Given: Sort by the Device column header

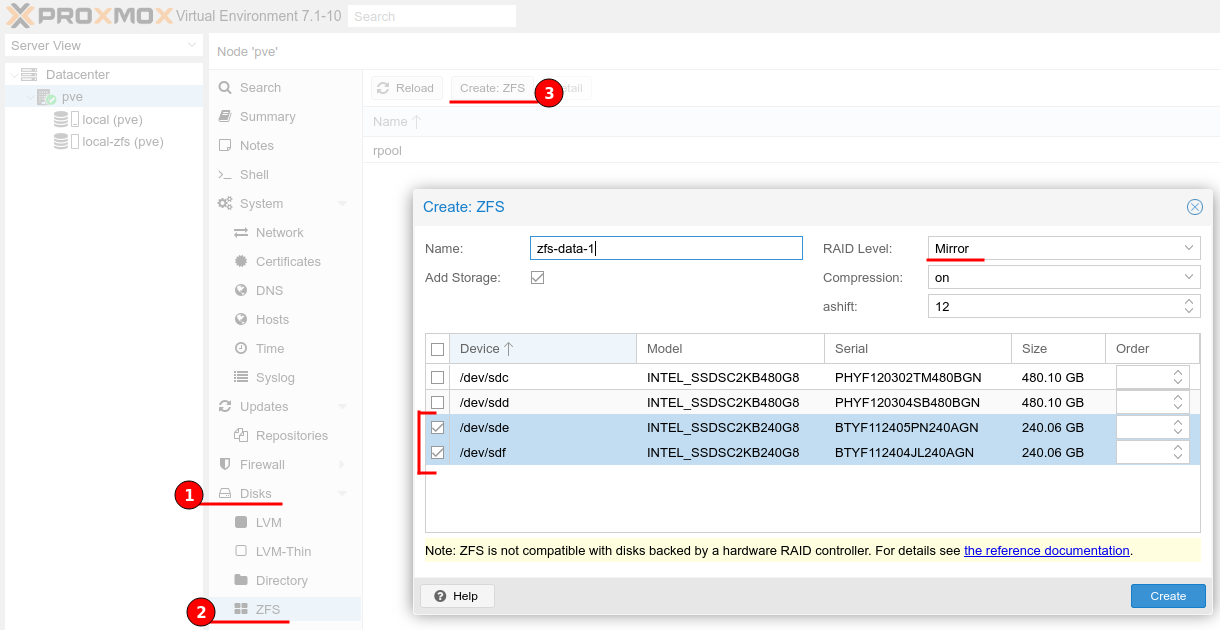Looking at the screenshot, I should (543, 349).
